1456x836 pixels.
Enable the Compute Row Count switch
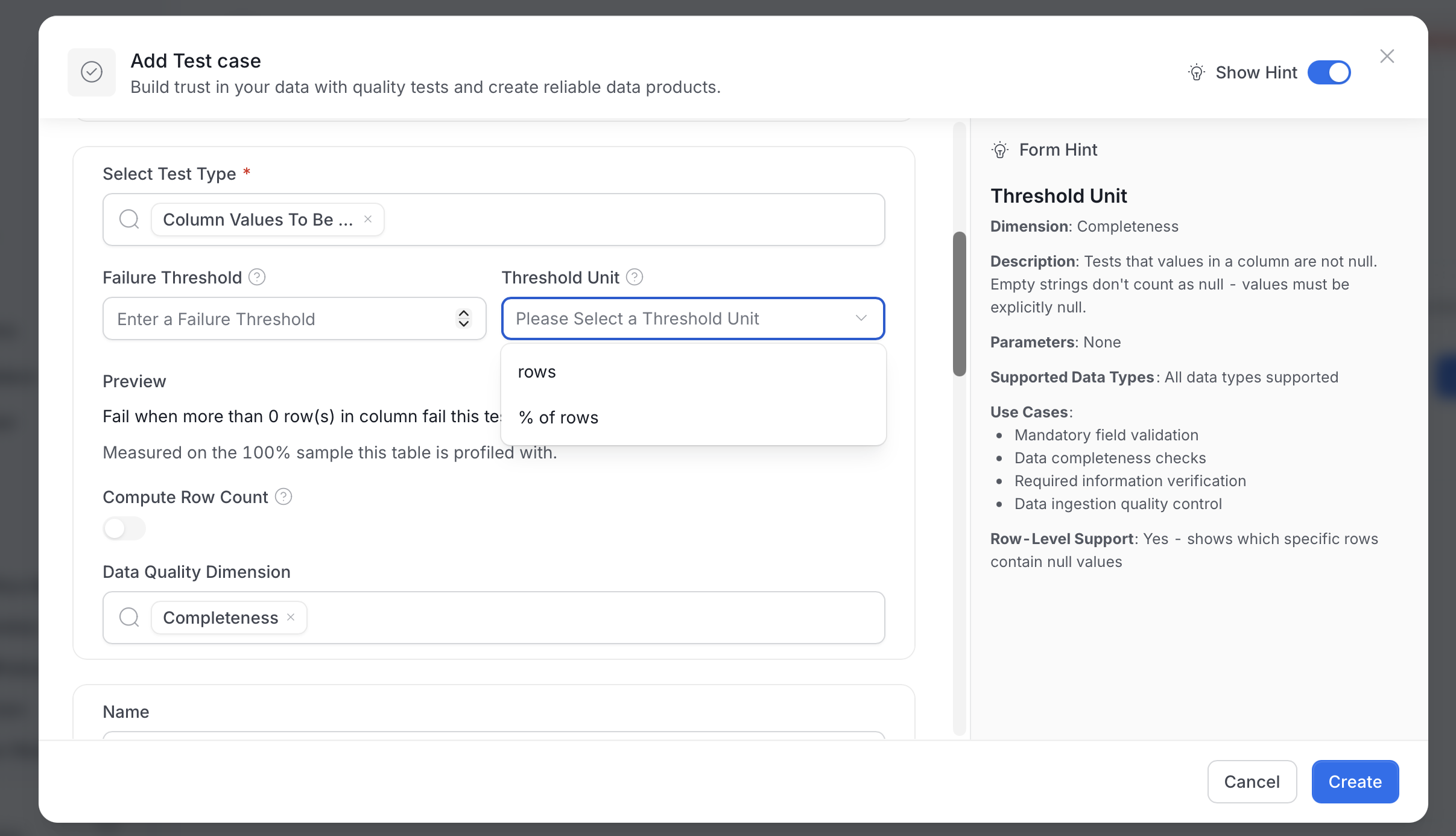tap(124, 528)
